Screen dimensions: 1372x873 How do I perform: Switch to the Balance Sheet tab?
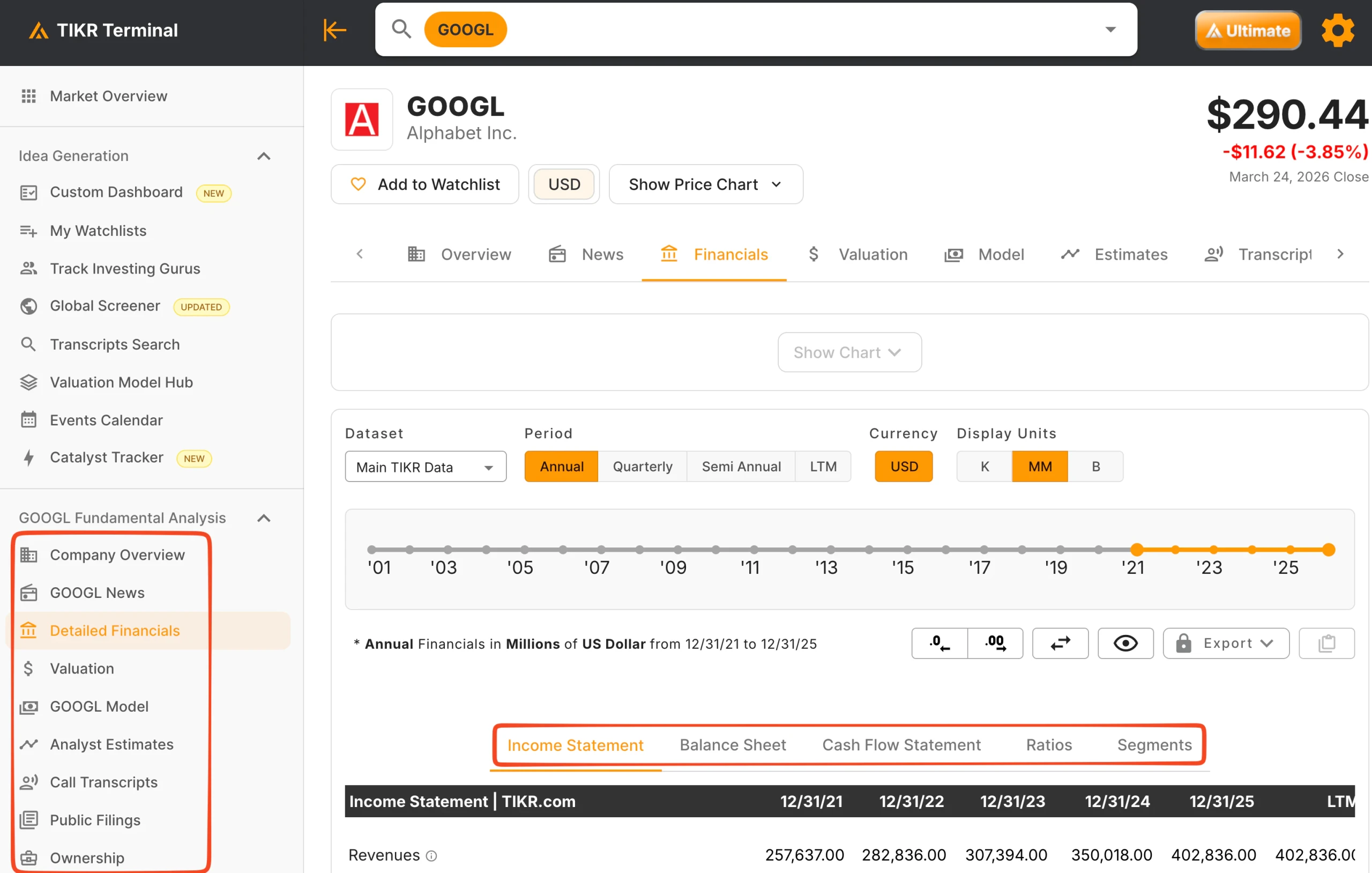click(x=732, y=745)
